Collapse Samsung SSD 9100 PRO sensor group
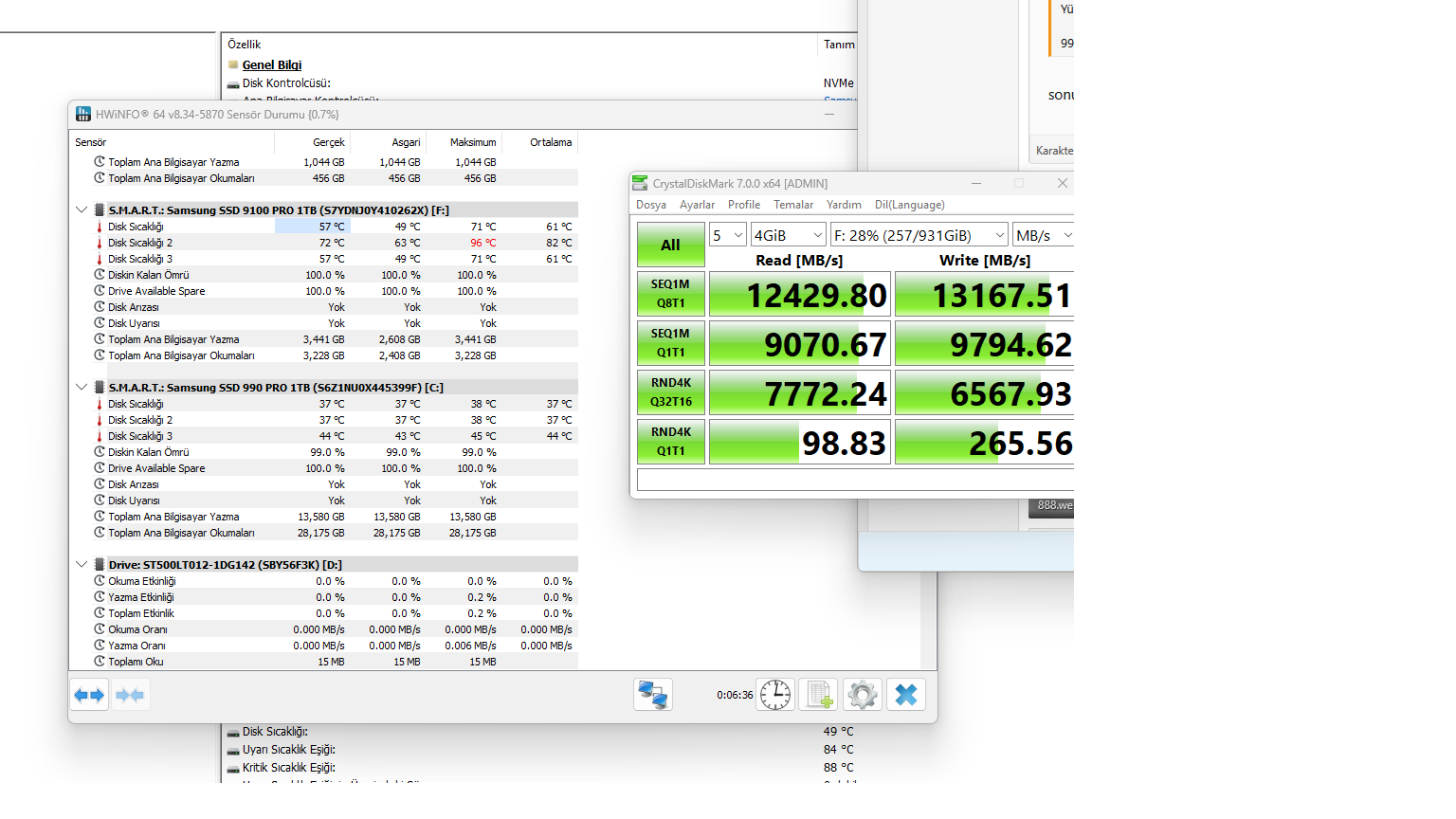The image size is (1456, 819). (82, 210)
